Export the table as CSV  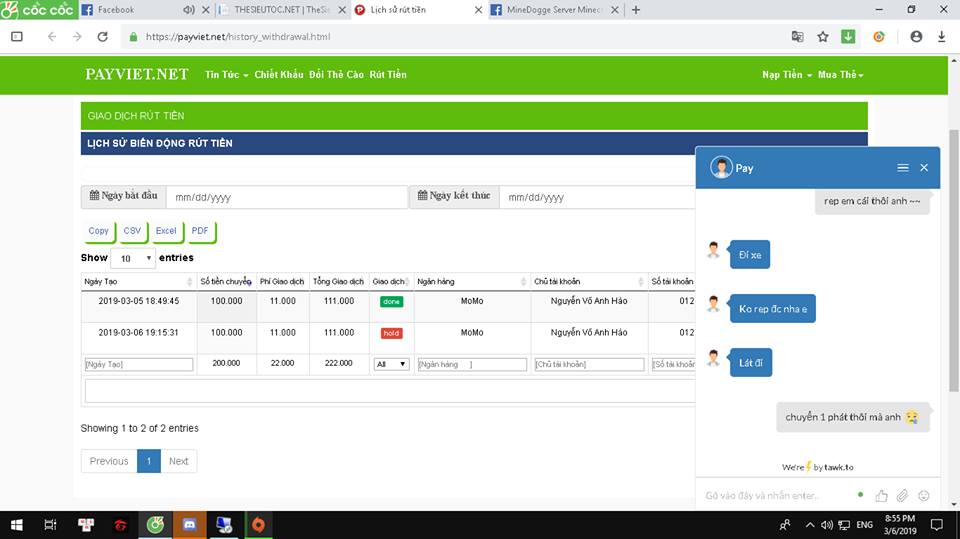coord(132,231)
